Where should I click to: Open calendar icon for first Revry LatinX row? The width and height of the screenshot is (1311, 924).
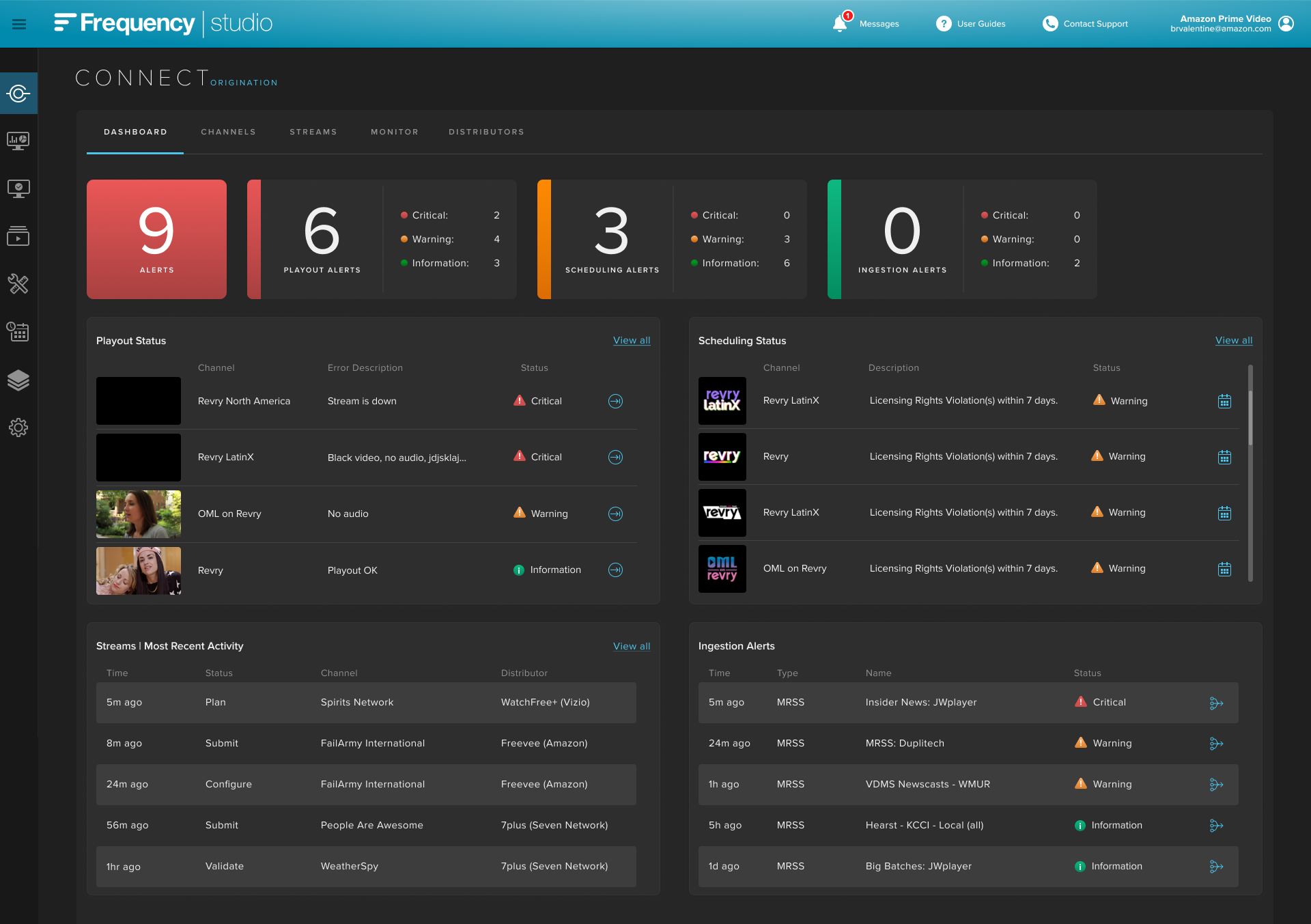1224,401
